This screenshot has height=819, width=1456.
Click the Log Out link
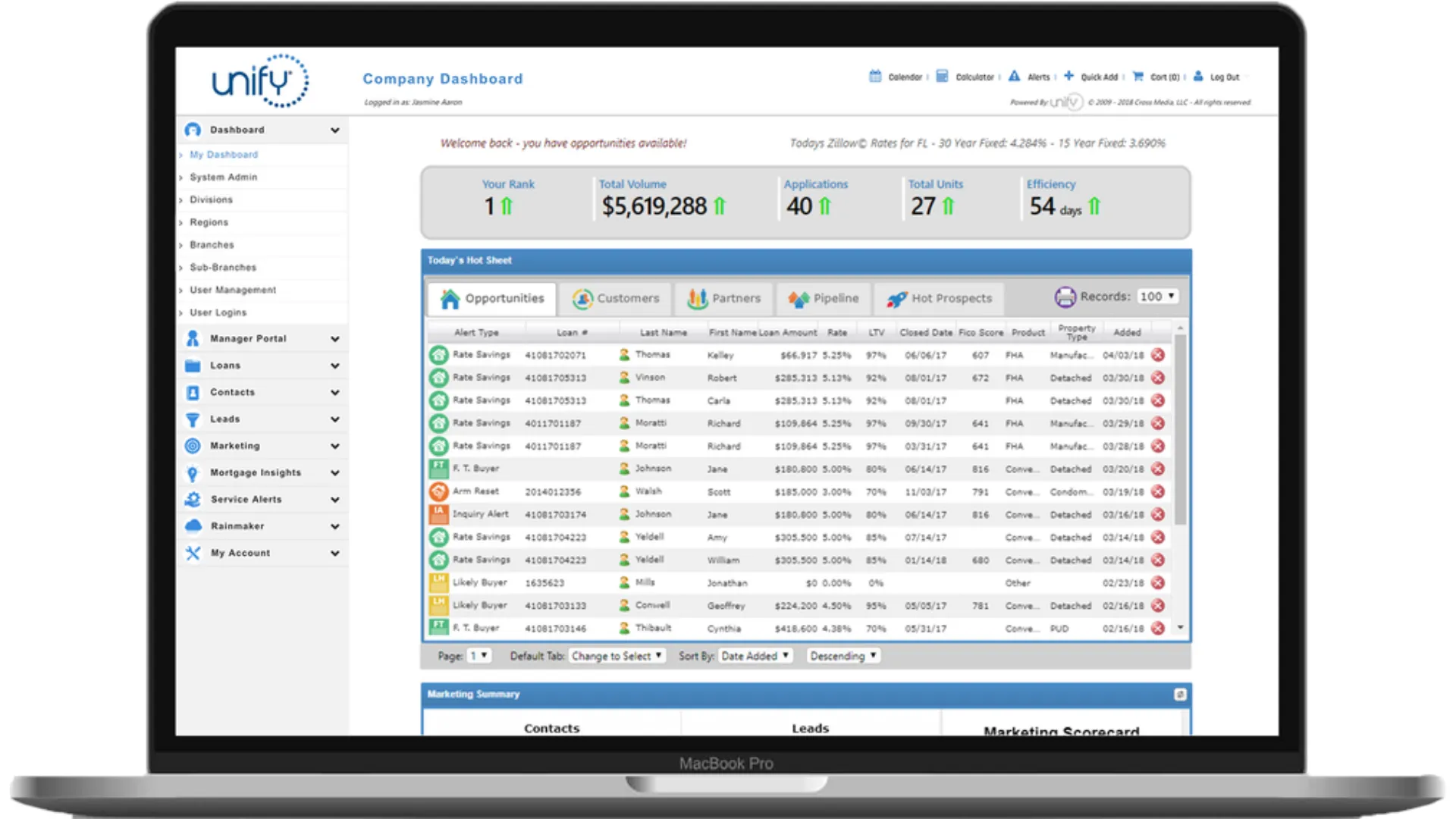click(x=1224, y=77)
